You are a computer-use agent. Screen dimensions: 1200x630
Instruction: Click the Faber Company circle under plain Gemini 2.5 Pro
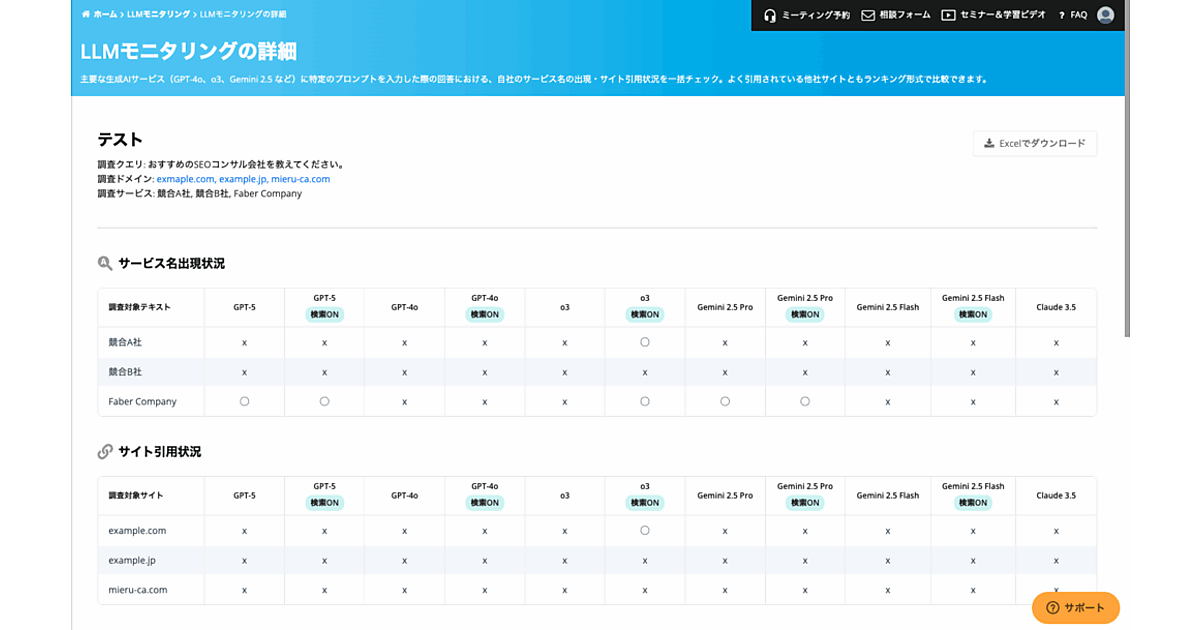725,401
